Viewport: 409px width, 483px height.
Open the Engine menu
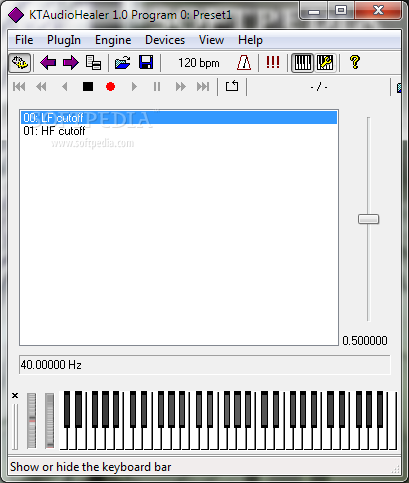point(113,40)
